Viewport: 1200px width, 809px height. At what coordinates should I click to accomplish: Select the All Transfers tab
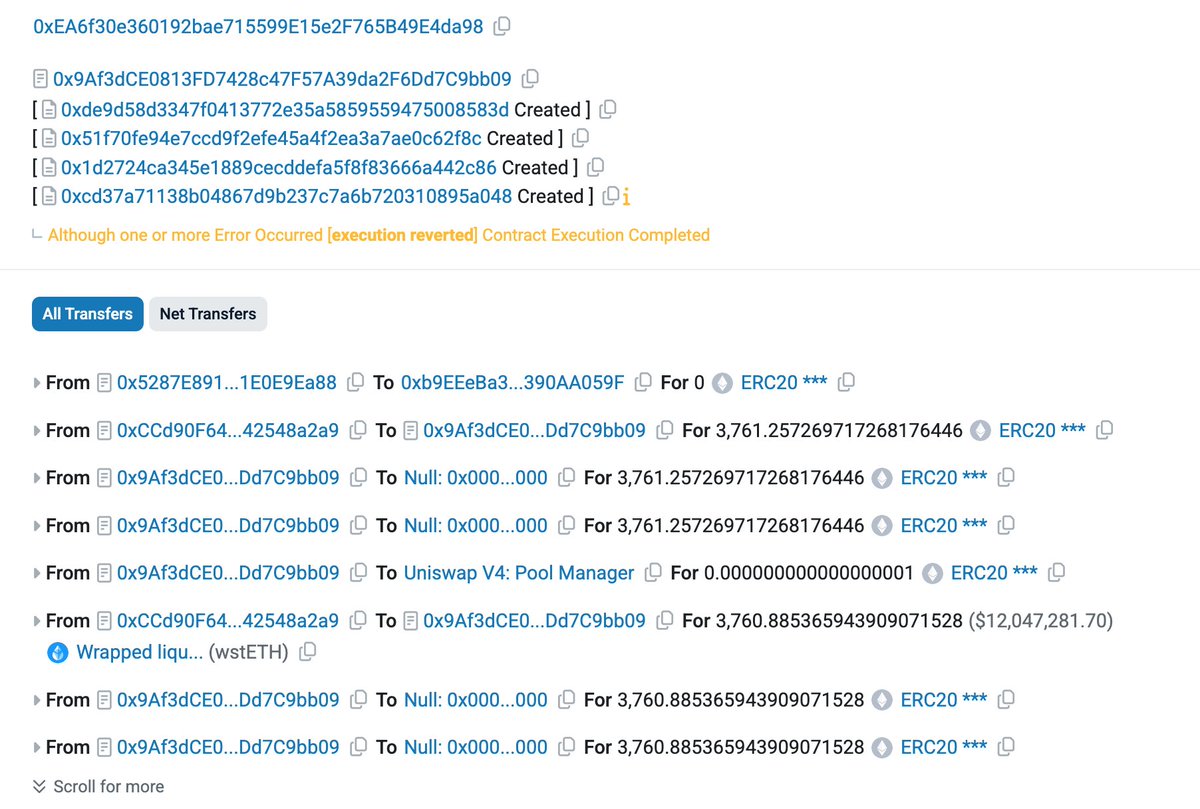click(87, 313)
